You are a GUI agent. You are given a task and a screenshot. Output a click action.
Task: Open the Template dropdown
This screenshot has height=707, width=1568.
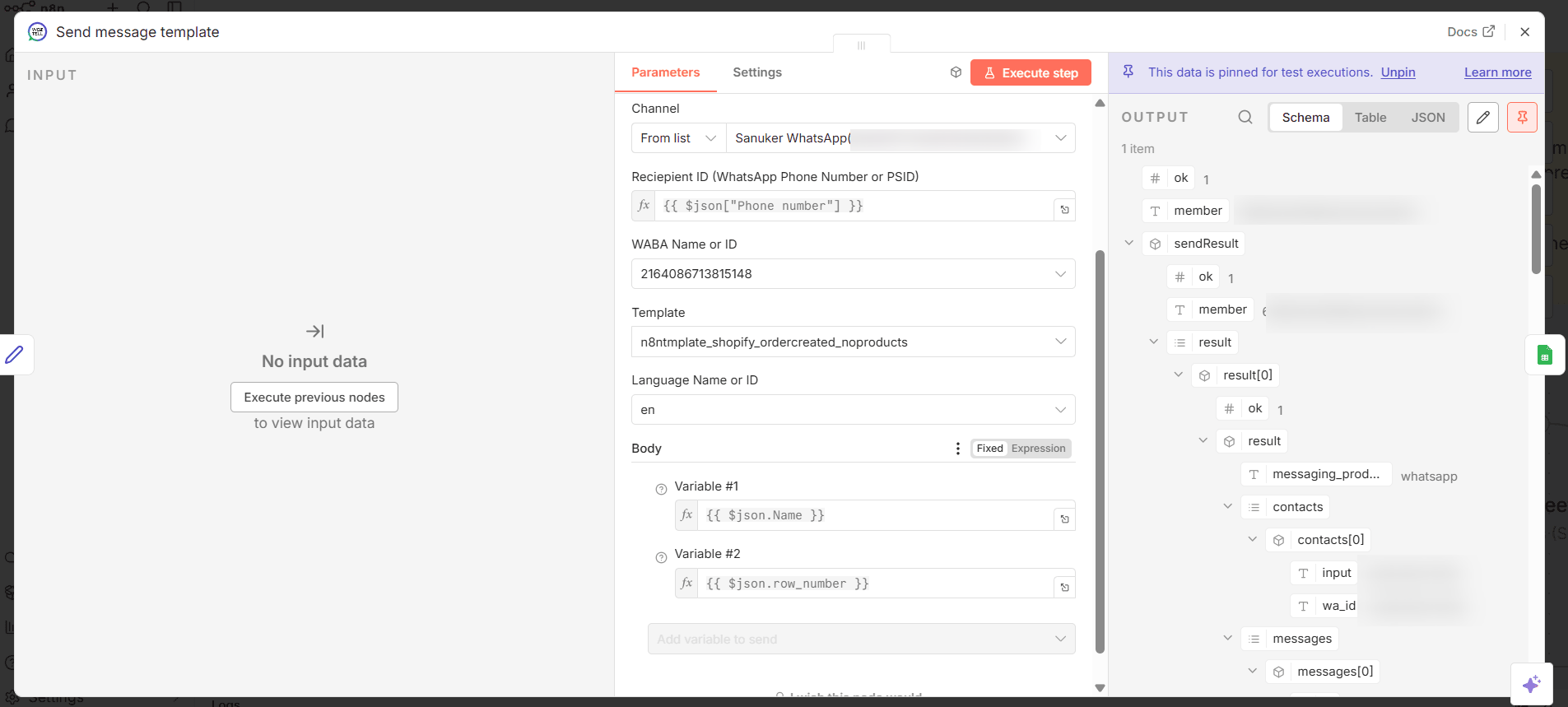point(853,342)
